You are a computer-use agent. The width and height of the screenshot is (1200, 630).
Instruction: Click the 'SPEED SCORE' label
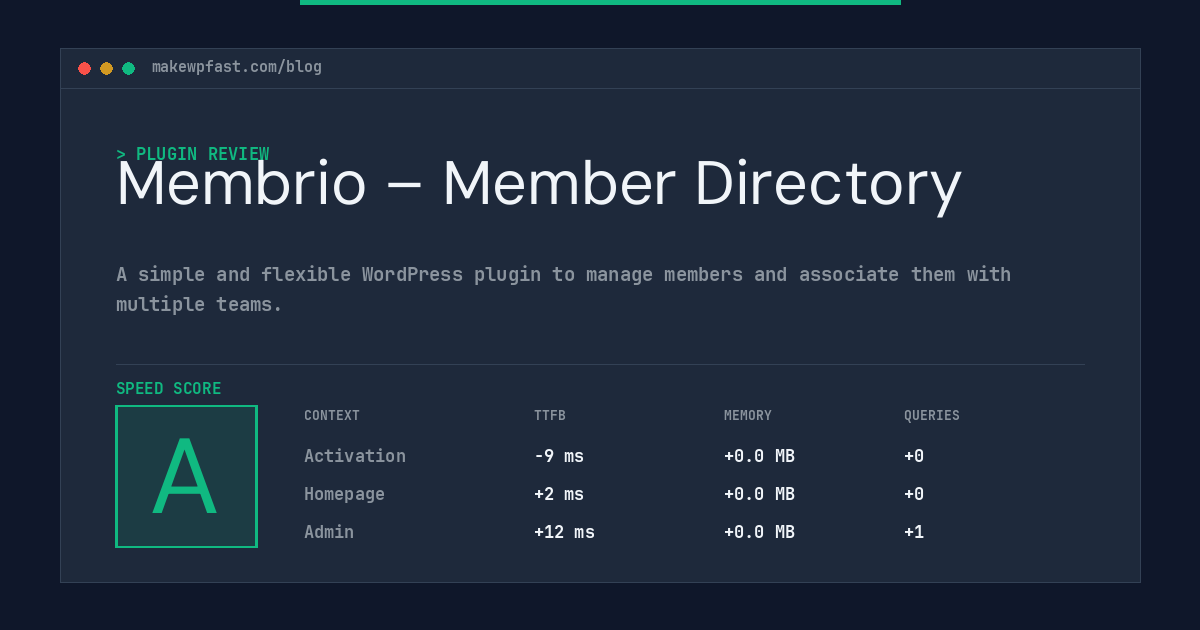click(x=169, y=389)
